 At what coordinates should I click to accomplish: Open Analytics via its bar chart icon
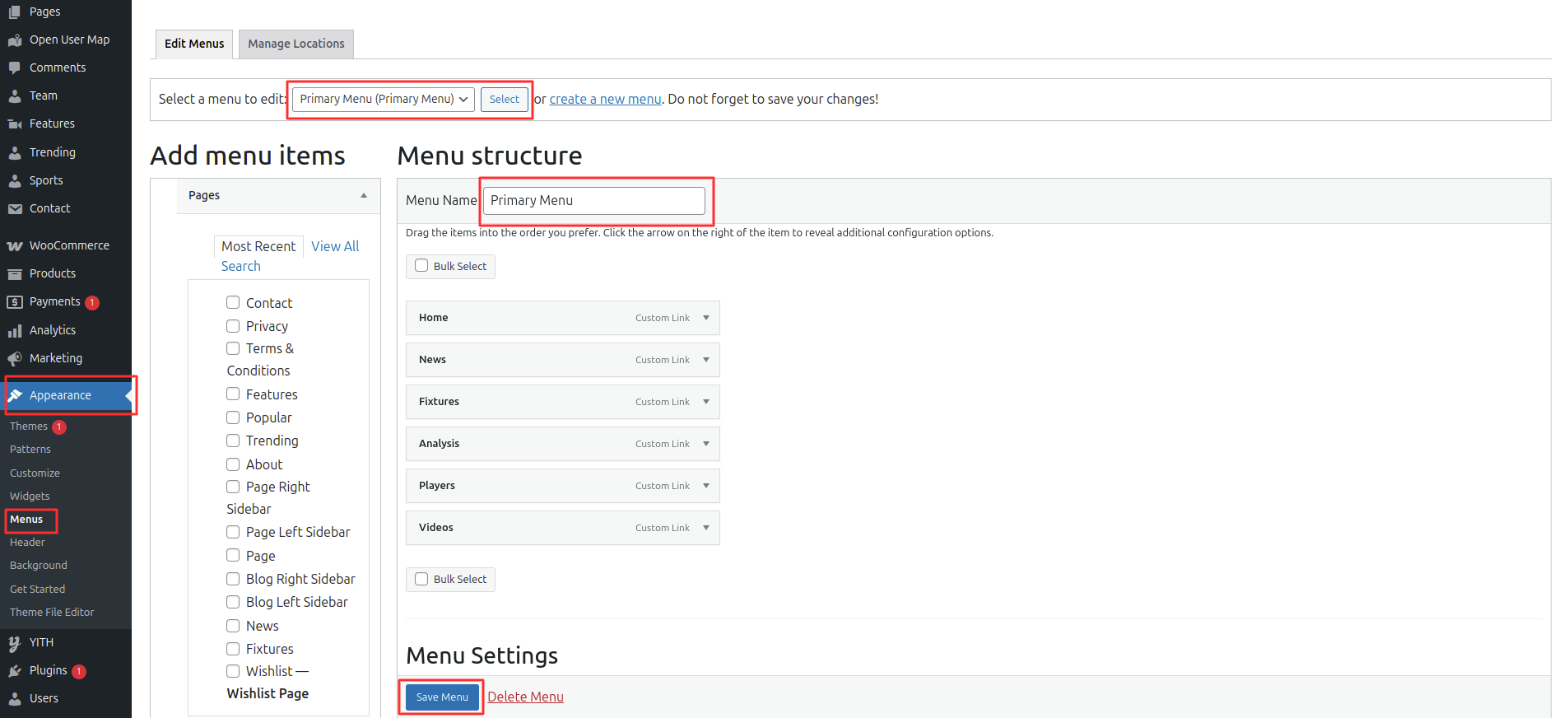click(15, 331)
